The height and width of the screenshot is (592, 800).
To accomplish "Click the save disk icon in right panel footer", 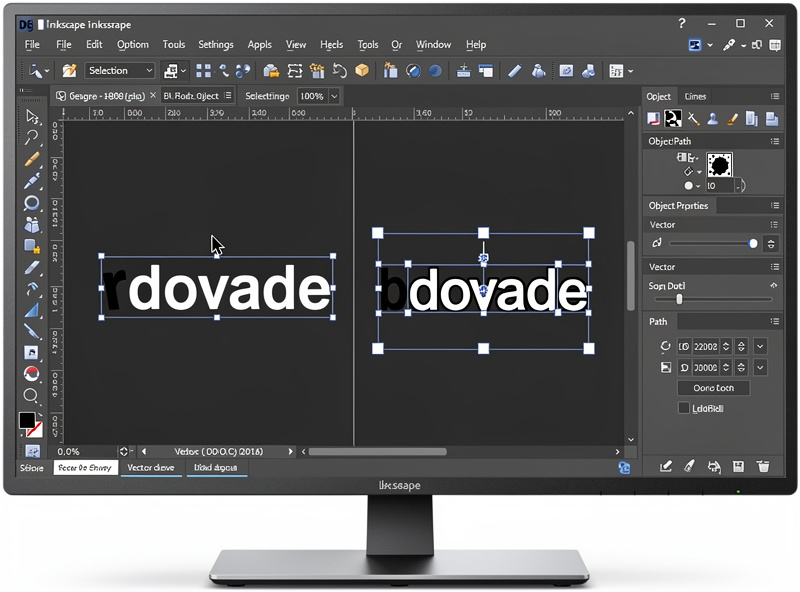I will pos(738,466).
